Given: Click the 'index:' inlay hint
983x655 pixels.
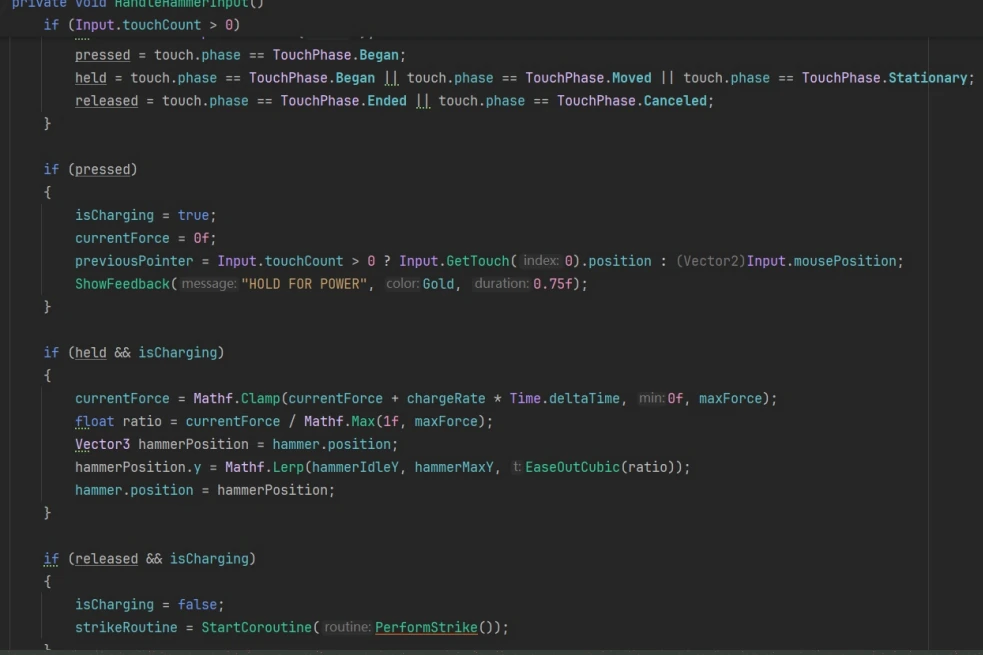Looking at the screenshot, I should point(540,261).
